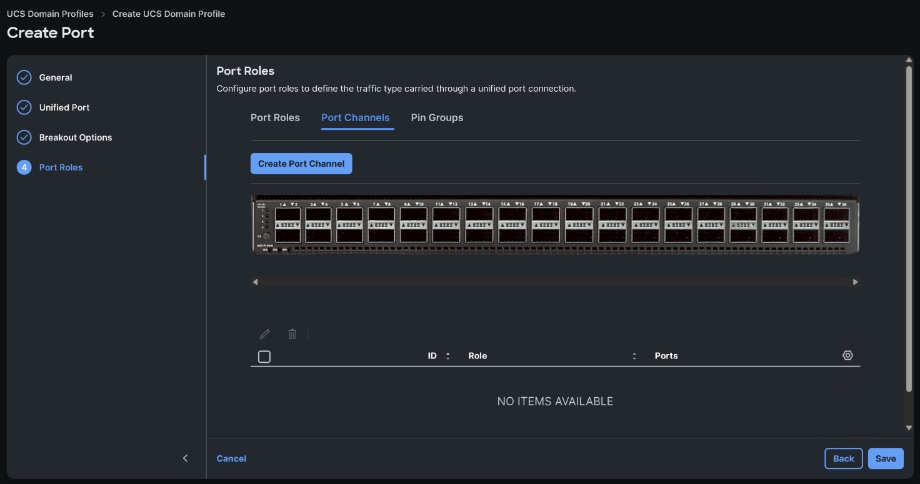Screen dimensions: 920x484
Task: Click the step 4 number badge
Action: [24, 167]
